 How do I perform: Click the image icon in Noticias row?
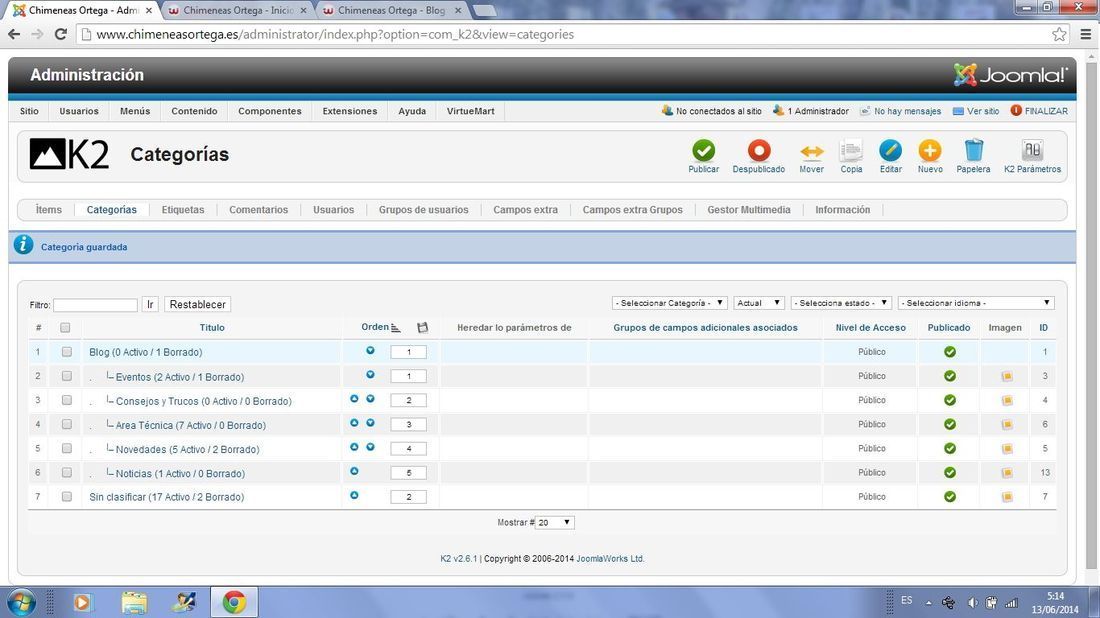1007,473
